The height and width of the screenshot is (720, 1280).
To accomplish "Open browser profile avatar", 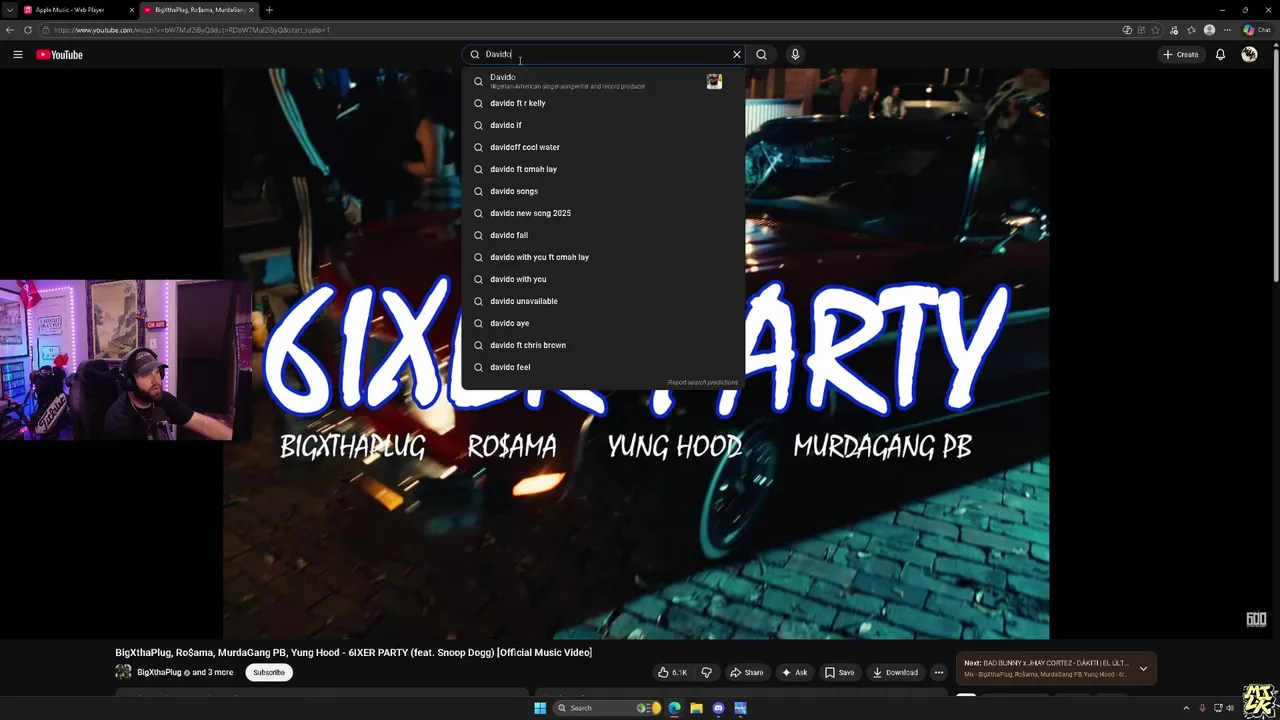I will [x=1210, y=30].
